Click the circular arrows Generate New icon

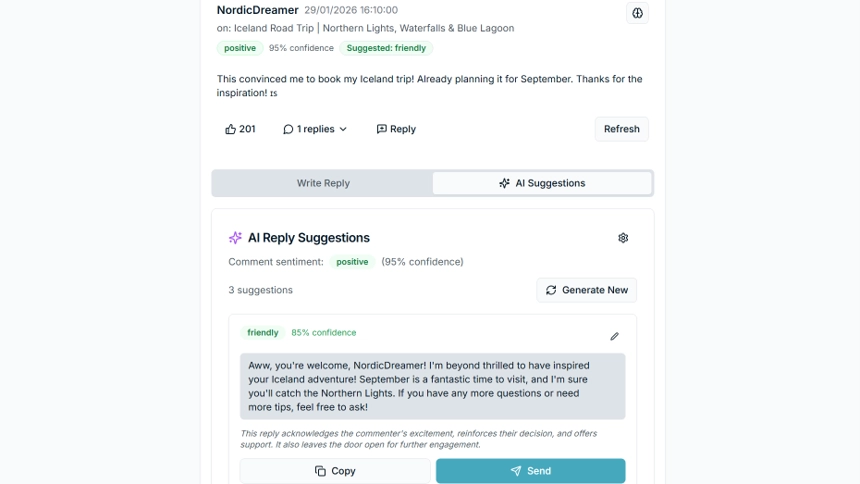point(551,290)
